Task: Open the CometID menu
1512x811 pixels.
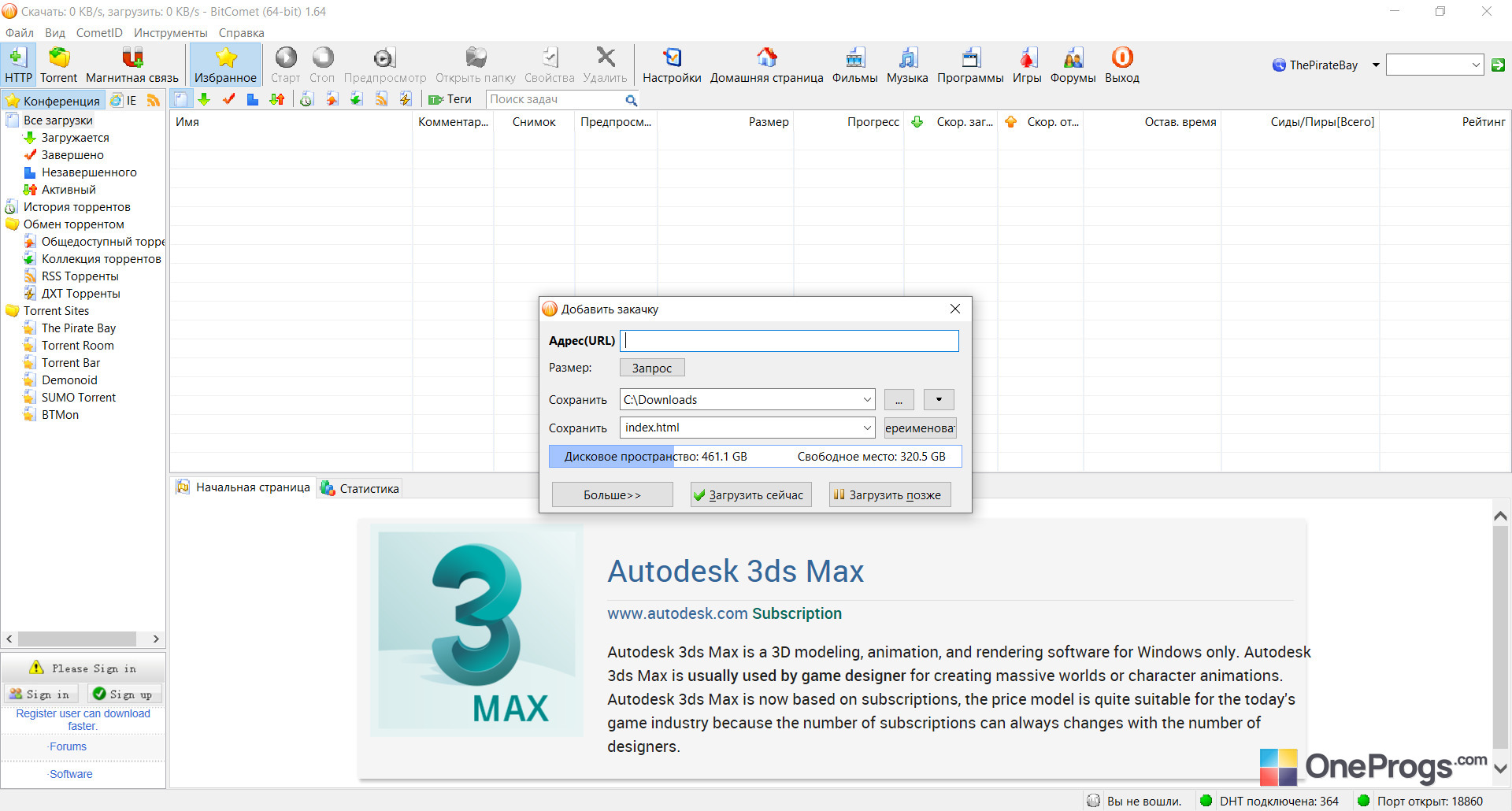Action: pyautogui.click(x=99, y=33)
